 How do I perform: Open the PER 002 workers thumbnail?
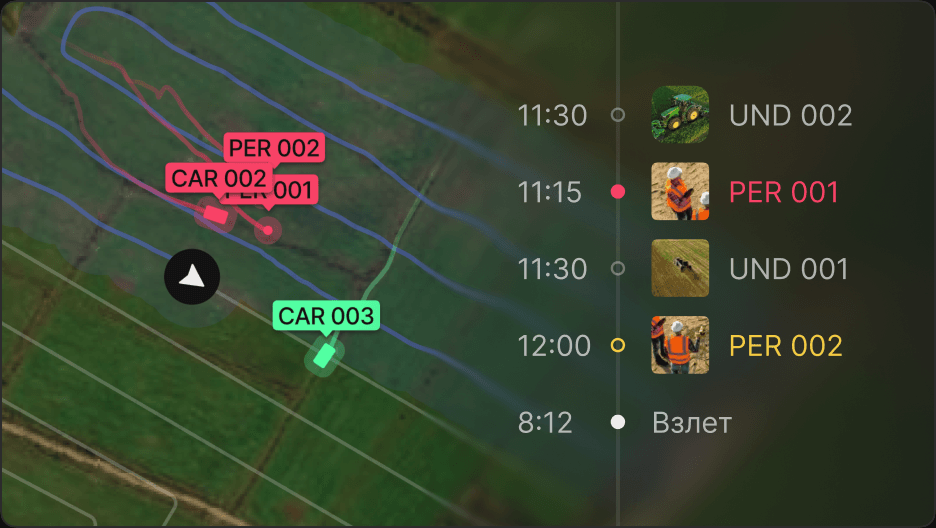coord(680,345)
